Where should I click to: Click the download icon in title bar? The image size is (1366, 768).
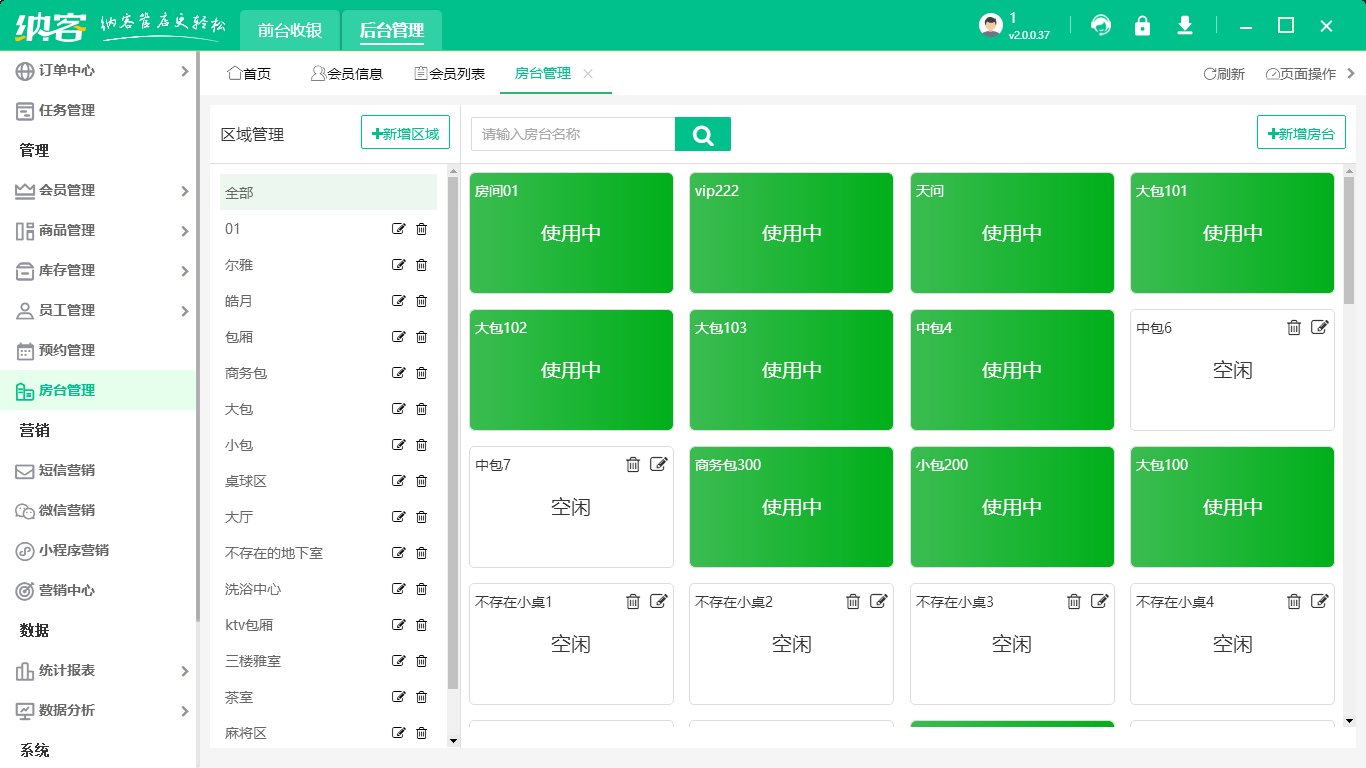pyautogui.click(x=1185, y=26)
